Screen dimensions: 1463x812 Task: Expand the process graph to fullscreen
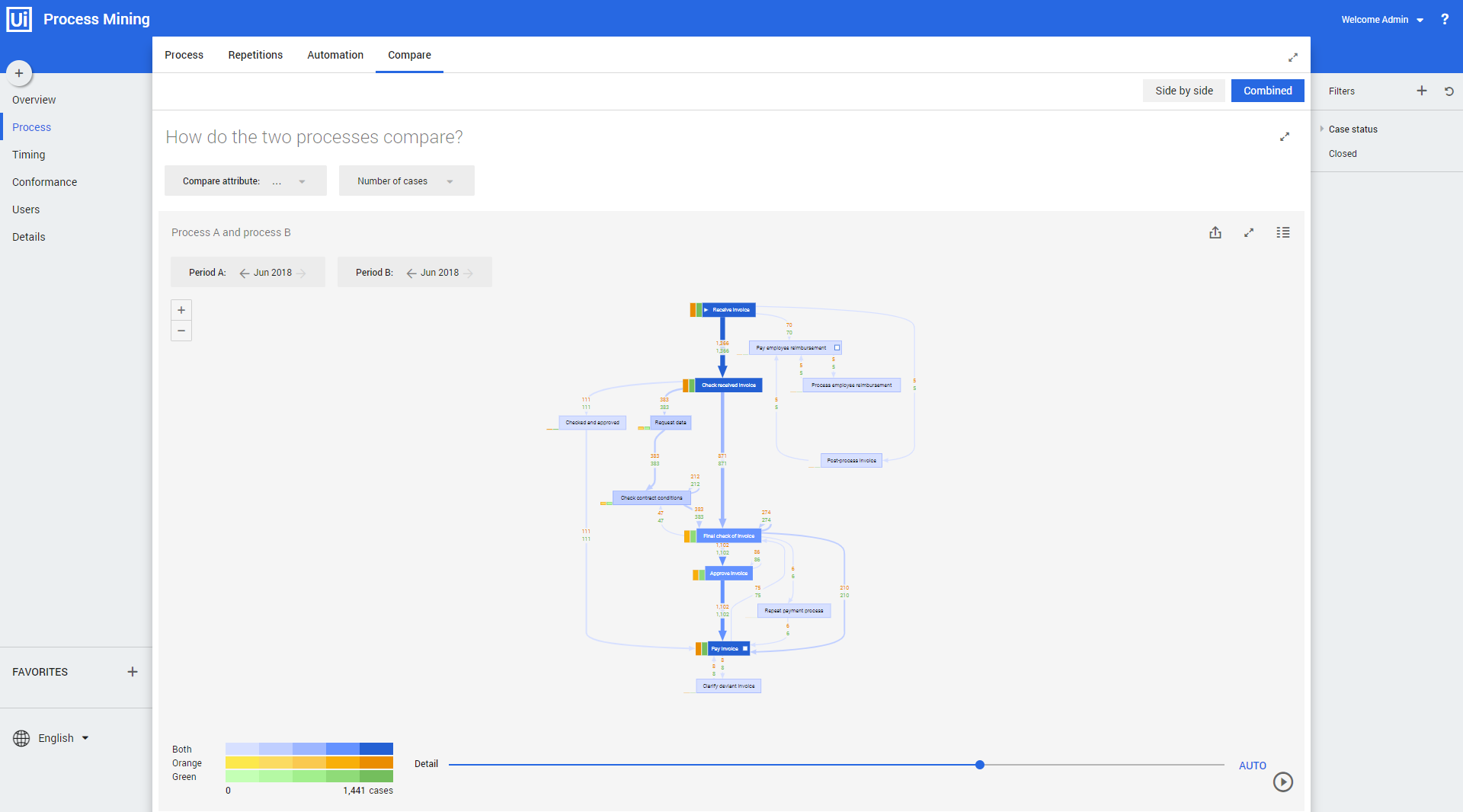tap(1249, 233)
